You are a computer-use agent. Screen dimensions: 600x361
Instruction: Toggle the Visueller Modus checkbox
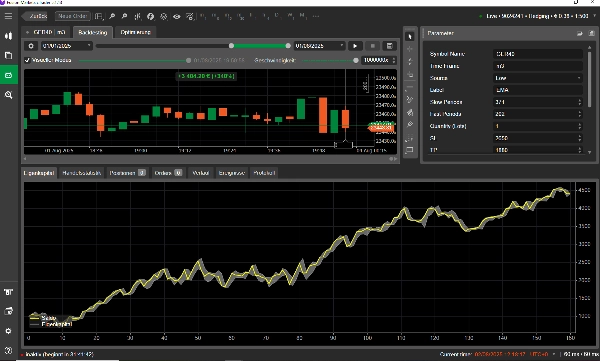coord(27,60)
